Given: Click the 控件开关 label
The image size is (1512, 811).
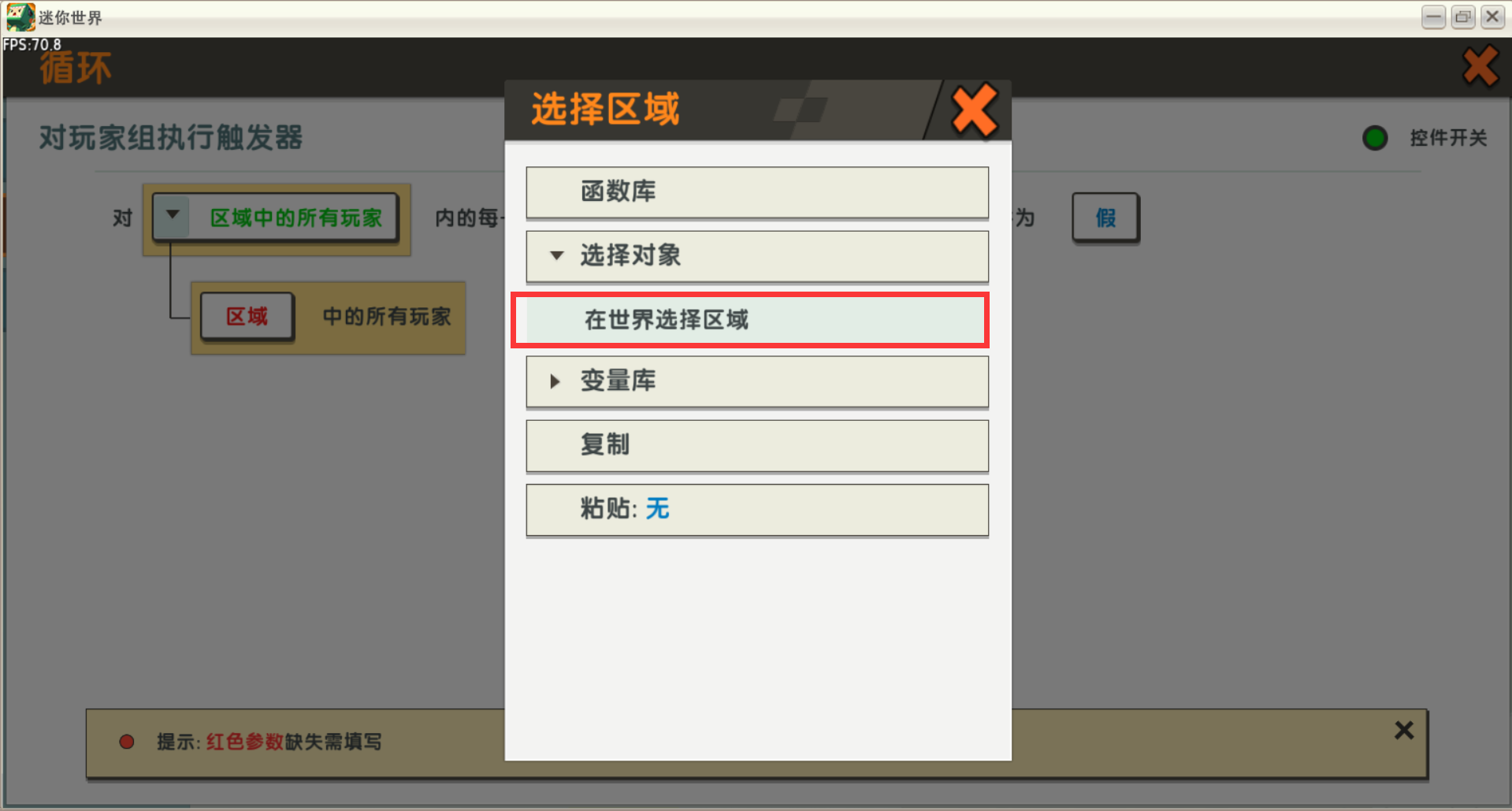Looking at the screenshot, I should (x=1448, y=138).
